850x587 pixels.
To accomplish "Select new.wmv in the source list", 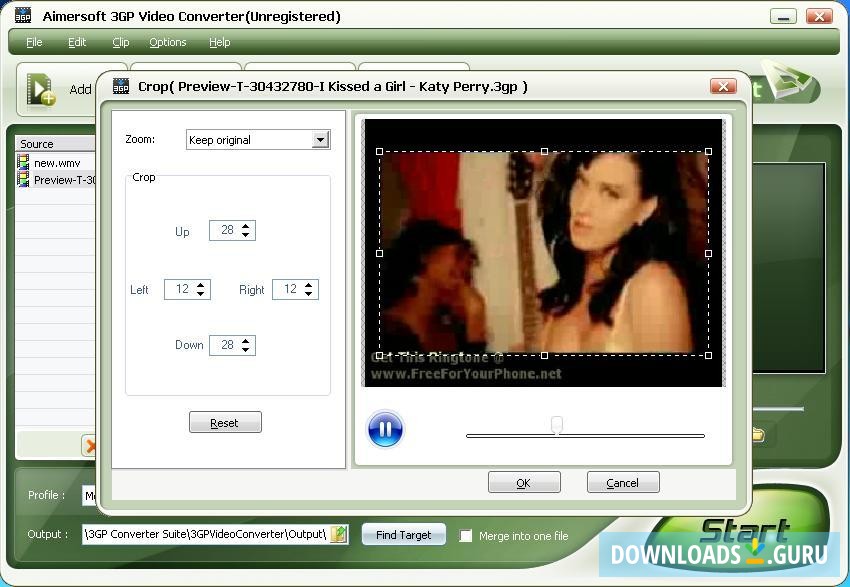I will (57, 163).
